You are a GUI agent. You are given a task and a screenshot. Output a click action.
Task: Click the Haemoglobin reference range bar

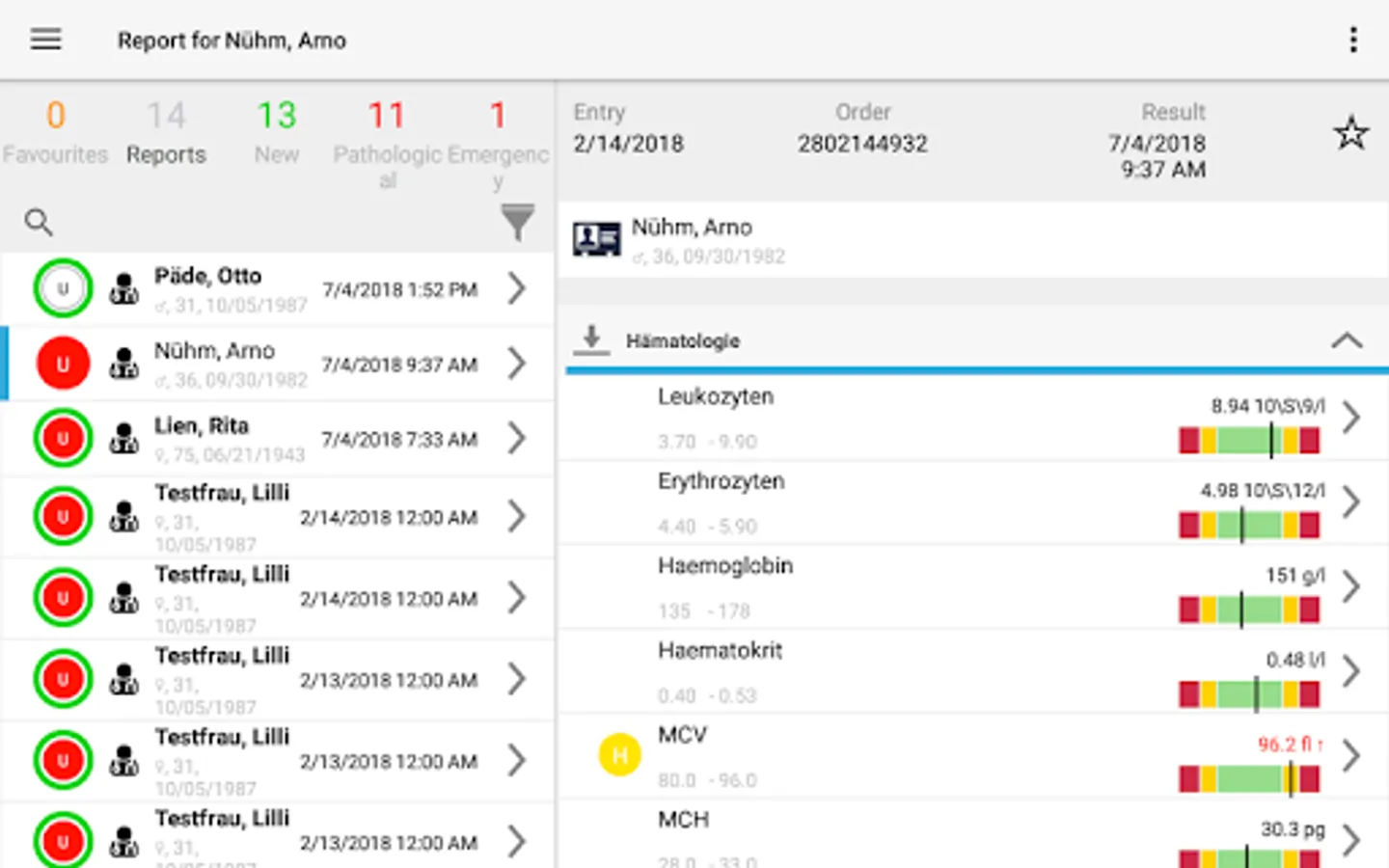click(1249, 610)
